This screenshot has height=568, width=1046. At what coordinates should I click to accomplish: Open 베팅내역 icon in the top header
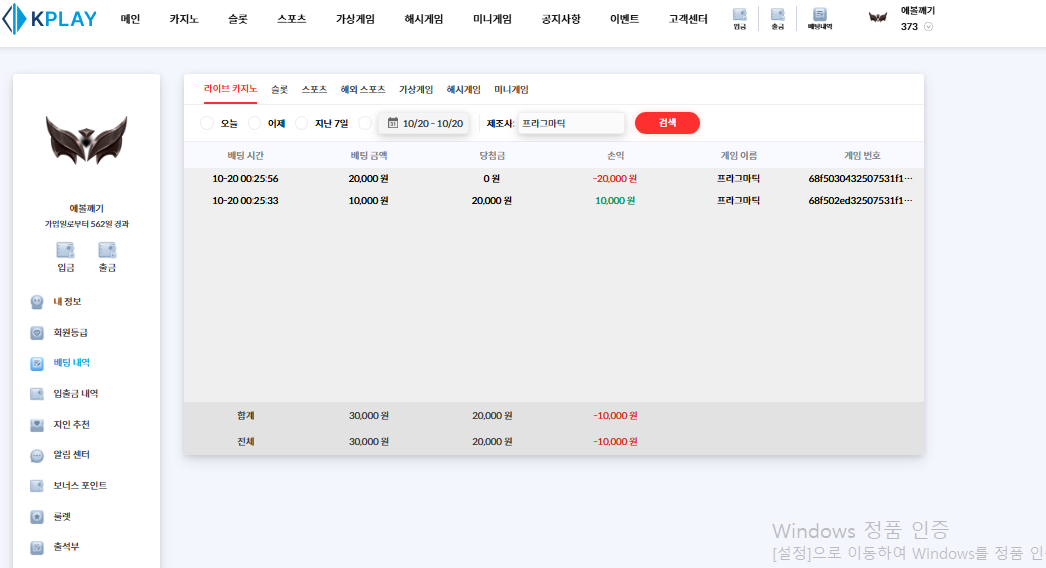[819, 18]
